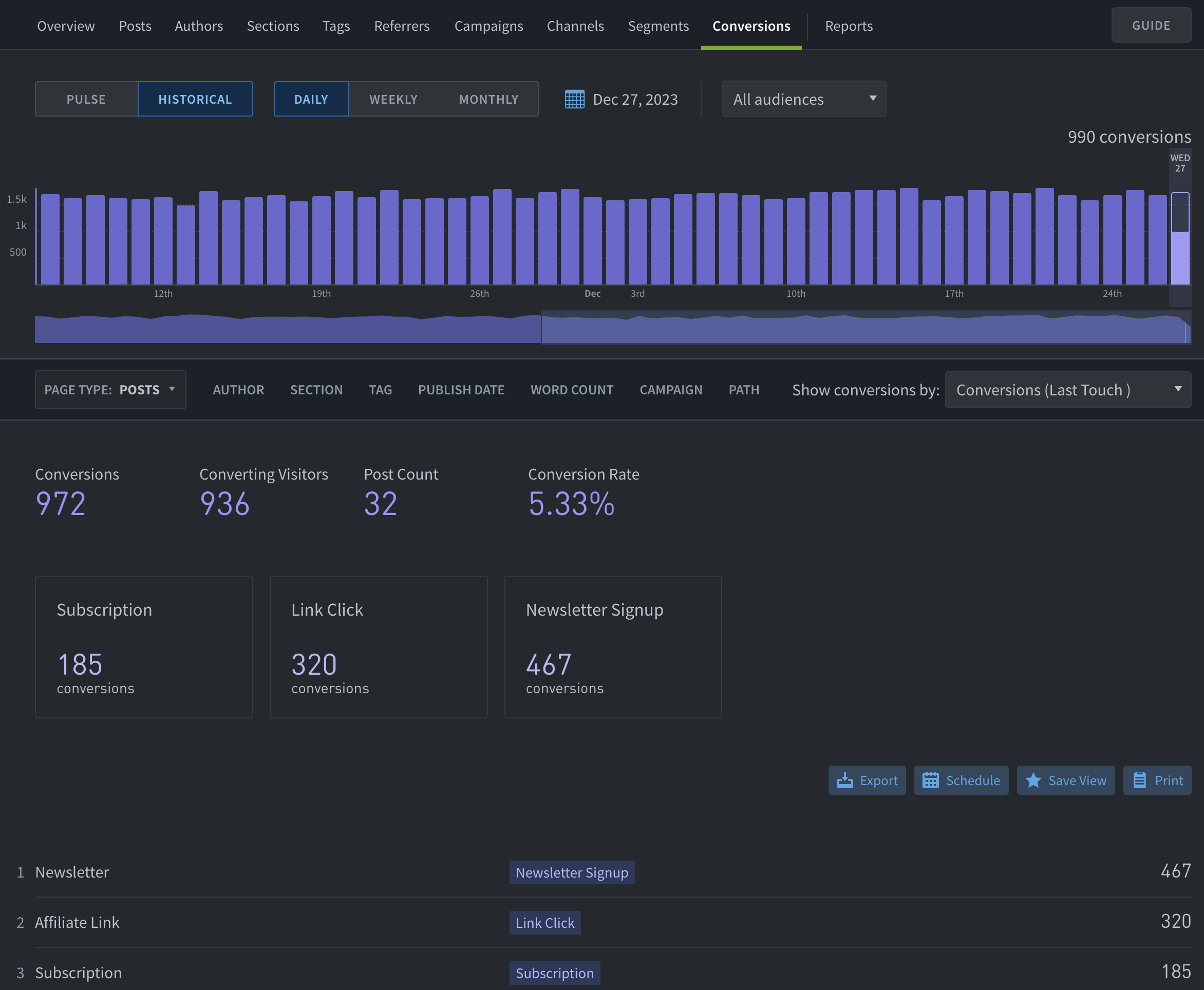Open the All audiences dropdown
The width and height of the screenshot is (1204, 990).
point(803,99)
